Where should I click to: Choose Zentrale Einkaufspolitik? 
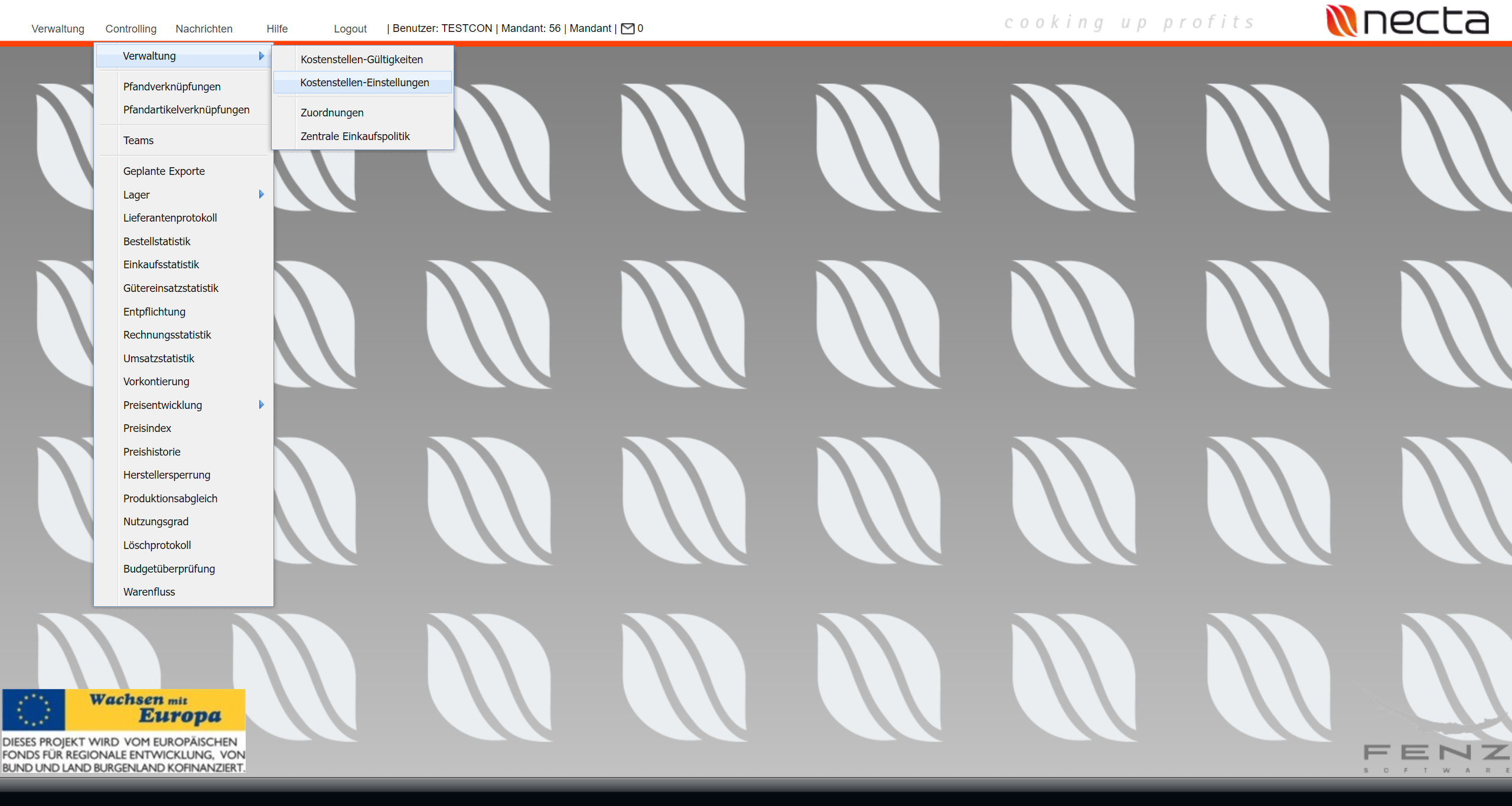pos(355,136)
